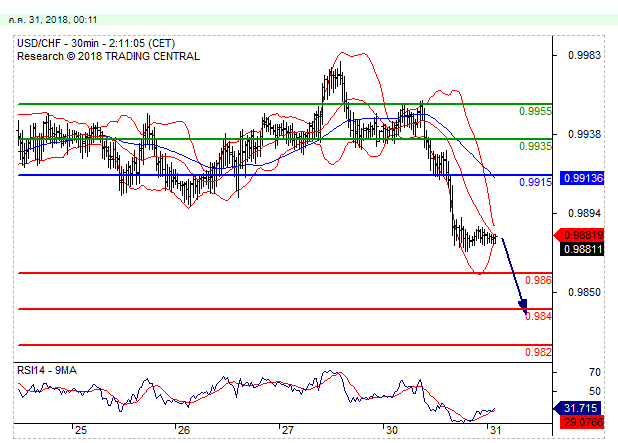Click the 0.984 support level label
This screenshot has height=443, width=618.
coord(538,316)
